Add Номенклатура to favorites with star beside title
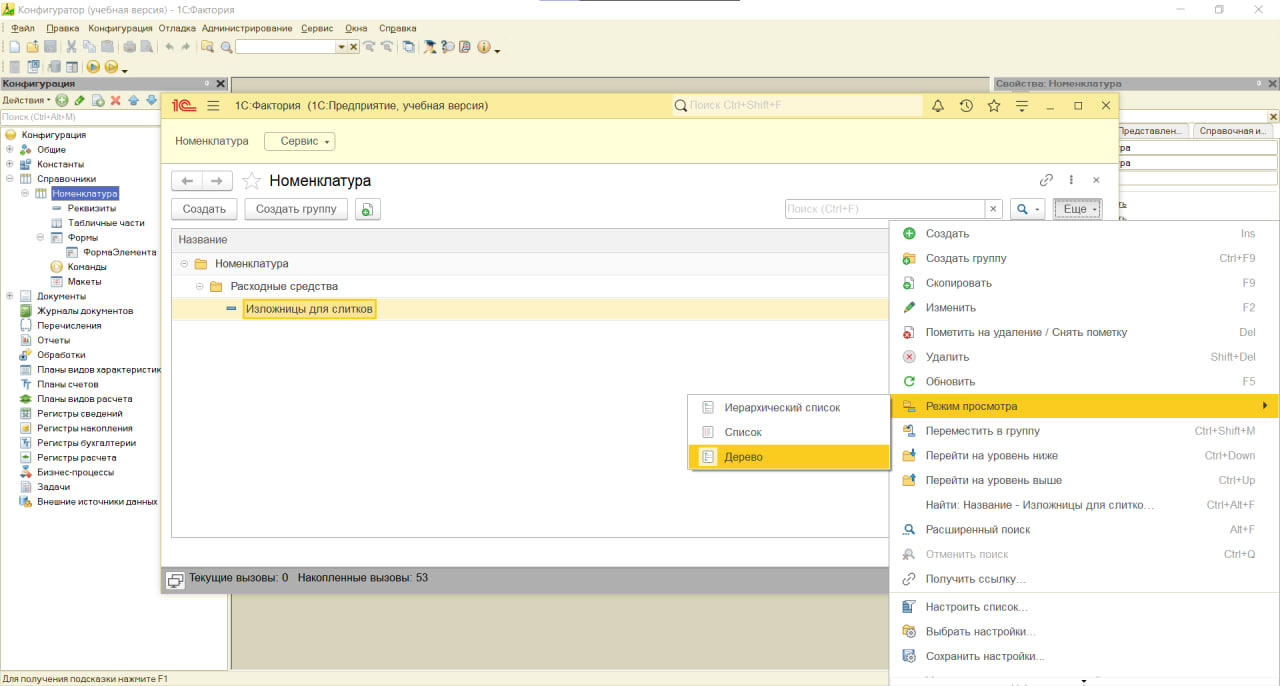 [x=252, y=181]
